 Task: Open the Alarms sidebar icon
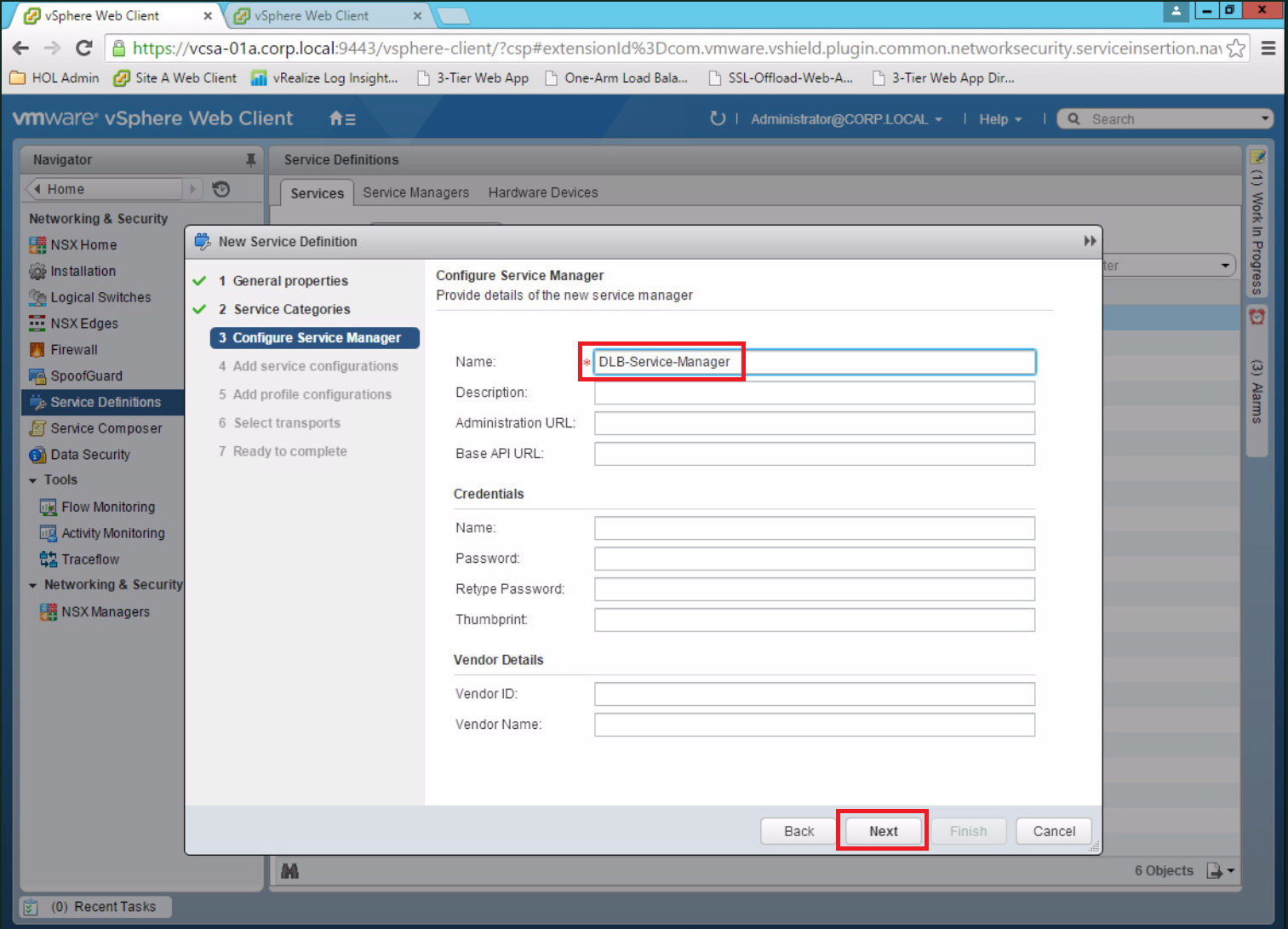(x=1257, y=317)
